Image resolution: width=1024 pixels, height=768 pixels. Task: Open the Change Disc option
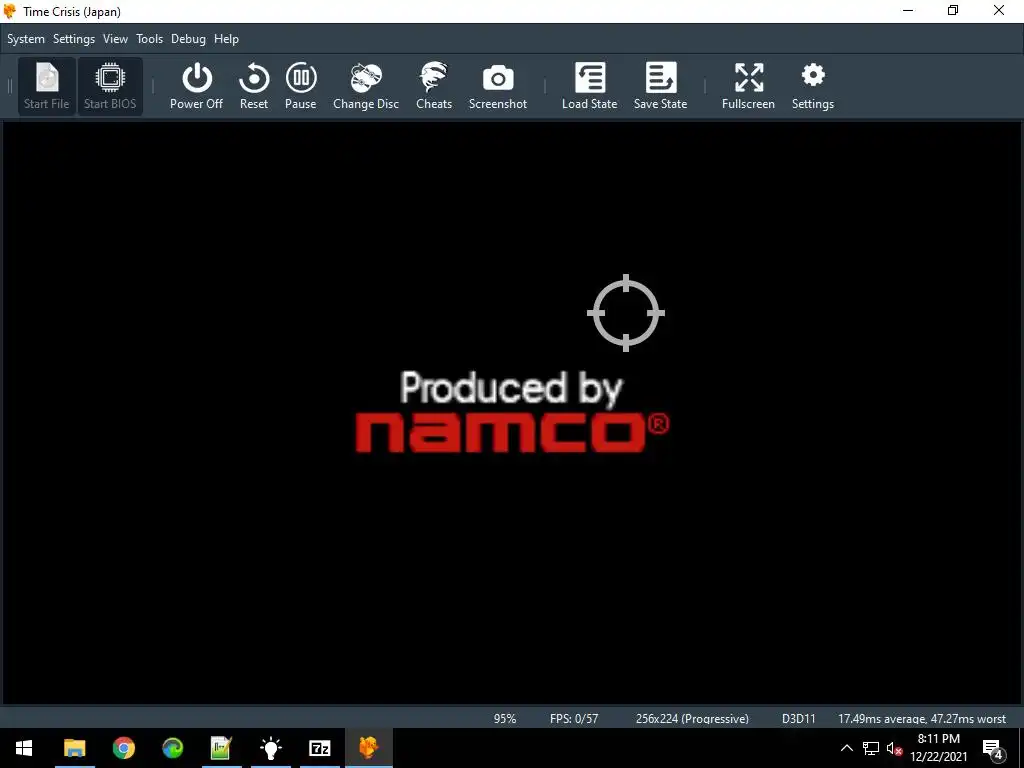366,86
